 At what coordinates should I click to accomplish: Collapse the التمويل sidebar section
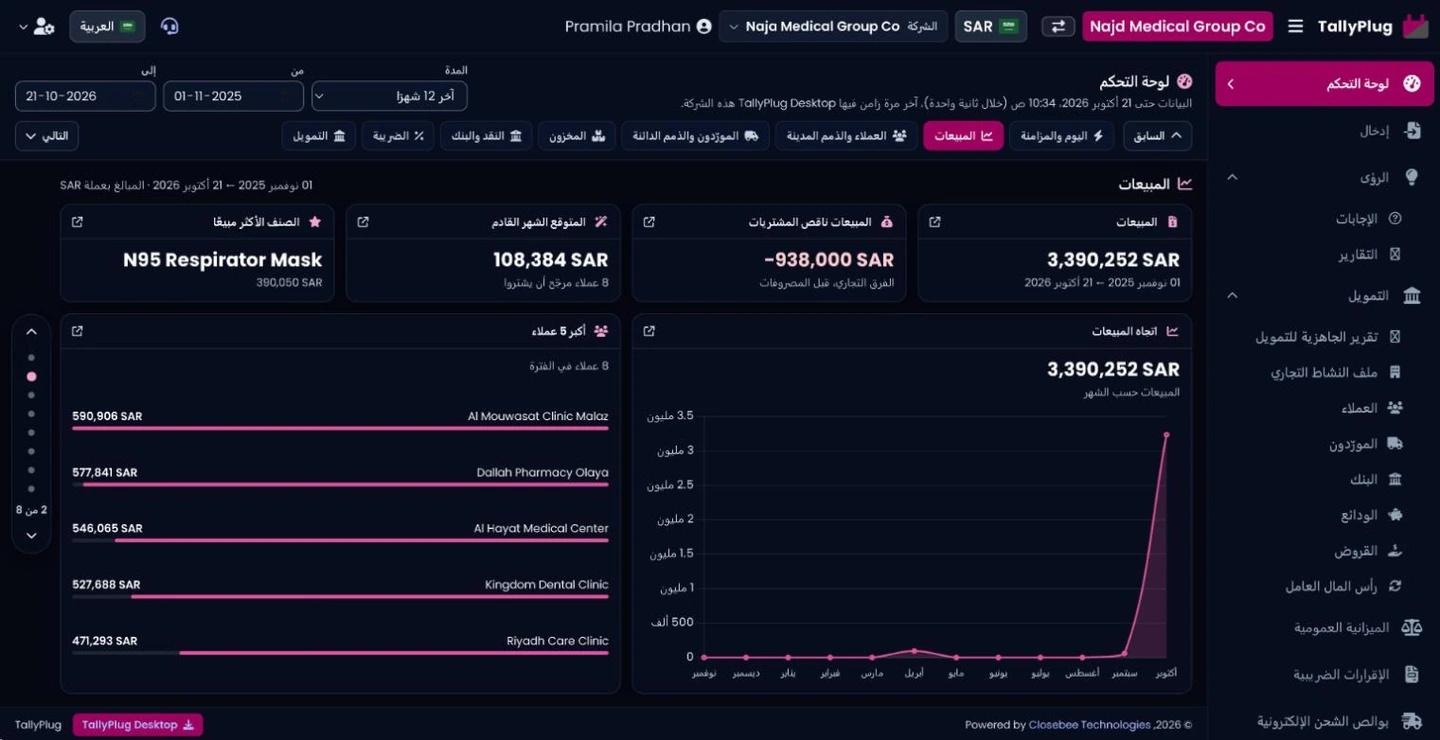coord(1232,295)
